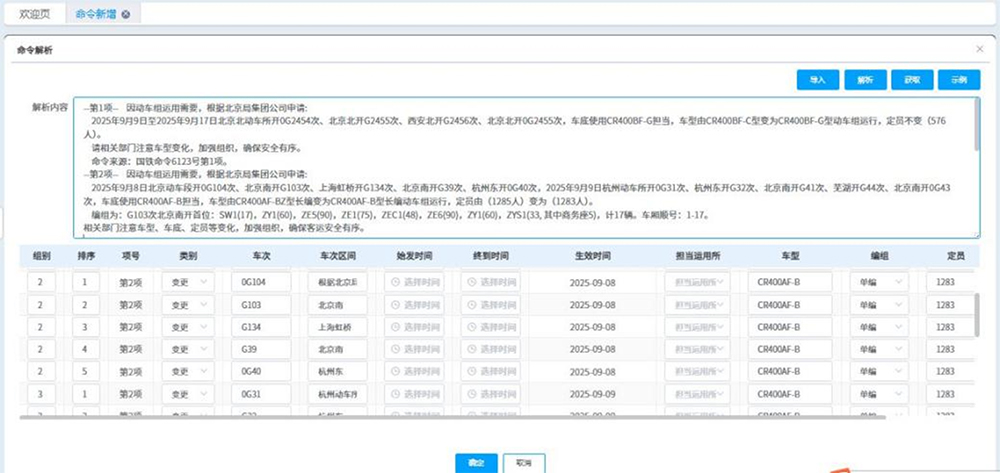Expand the 类别 dropdown in the 0G104 row
Viewport: 1000px width, 473px height.
(187, 282)
